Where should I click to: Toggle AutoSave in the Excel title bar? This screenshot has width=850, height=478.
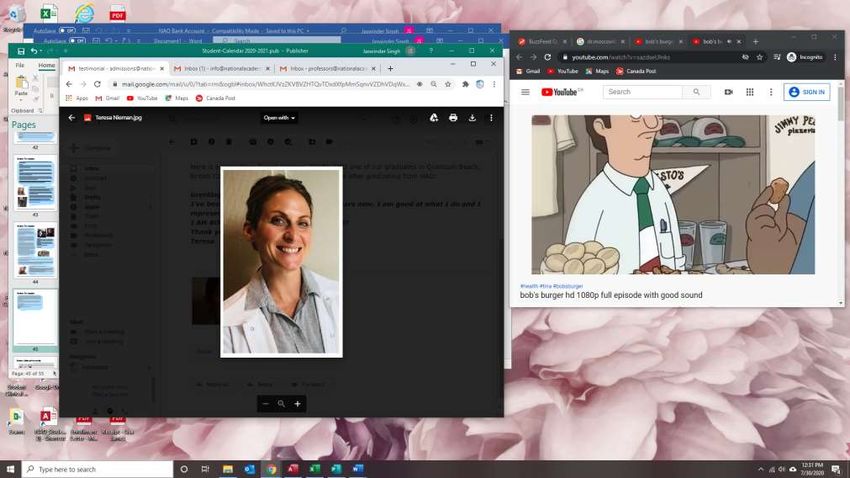click(67, 31)
